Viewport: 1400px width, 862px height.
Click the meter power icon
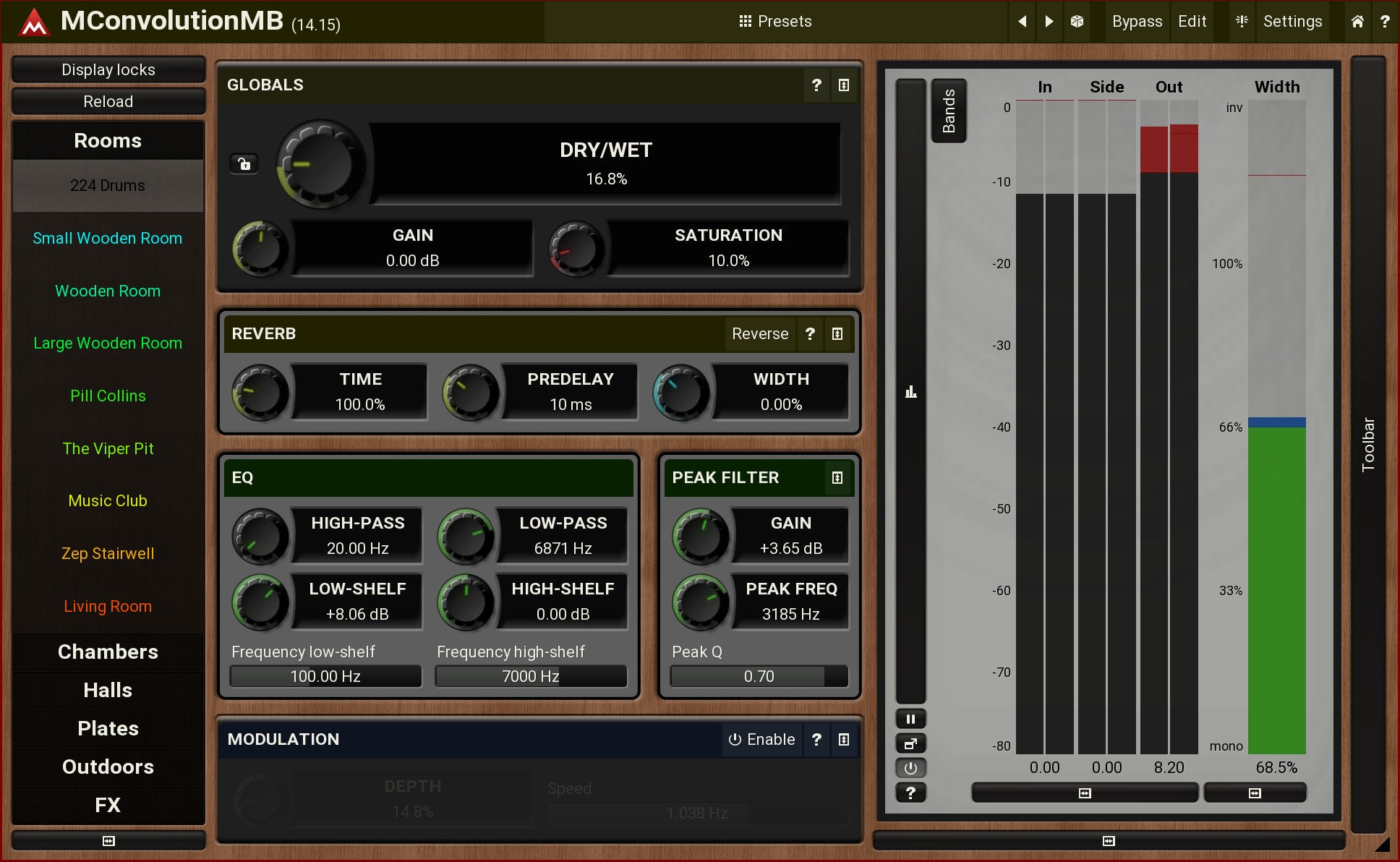coord(910,768)
